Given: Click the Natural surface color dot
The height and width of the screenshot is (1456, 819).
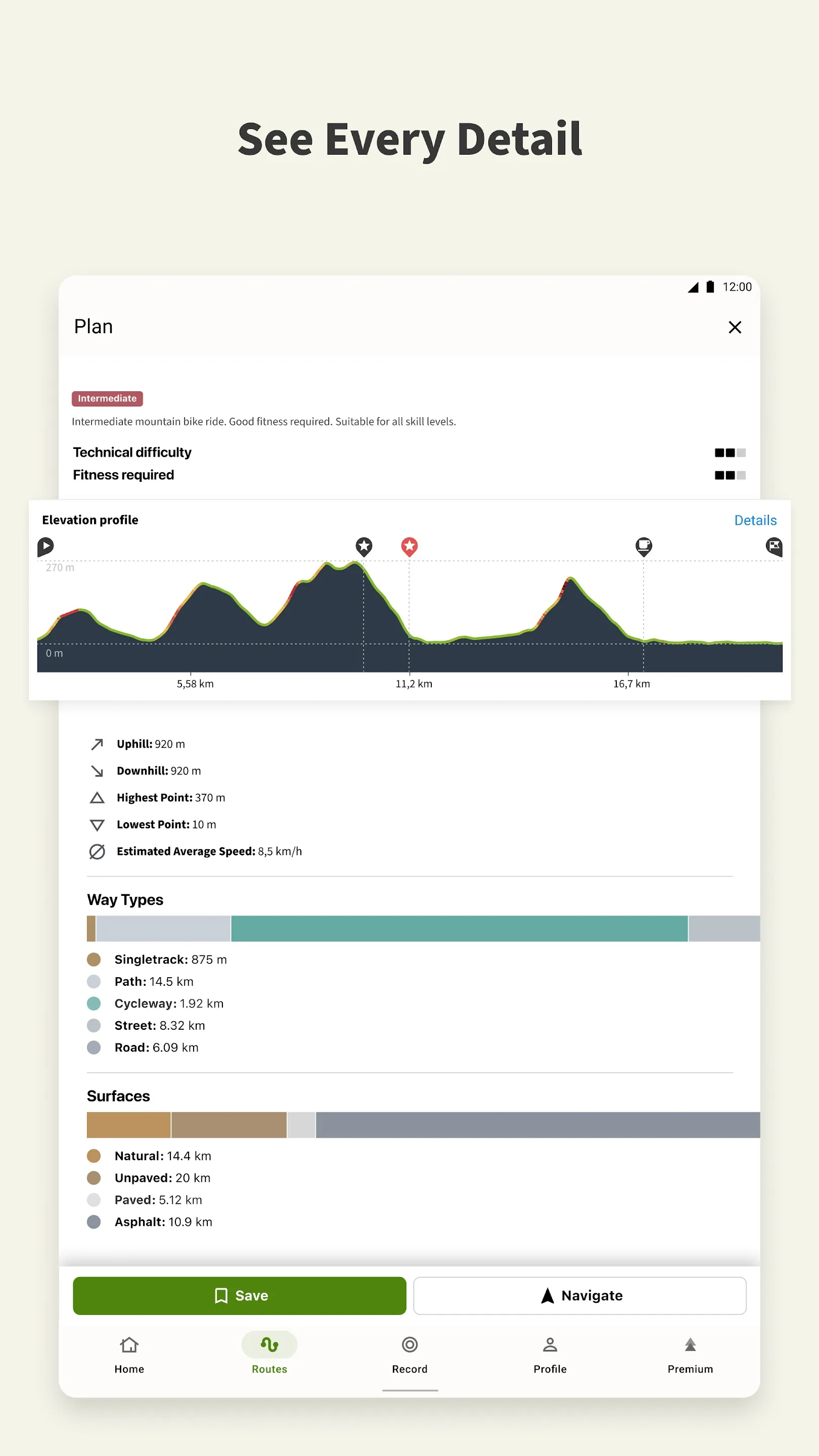Looking at the screenshot, I should 94,1155.
